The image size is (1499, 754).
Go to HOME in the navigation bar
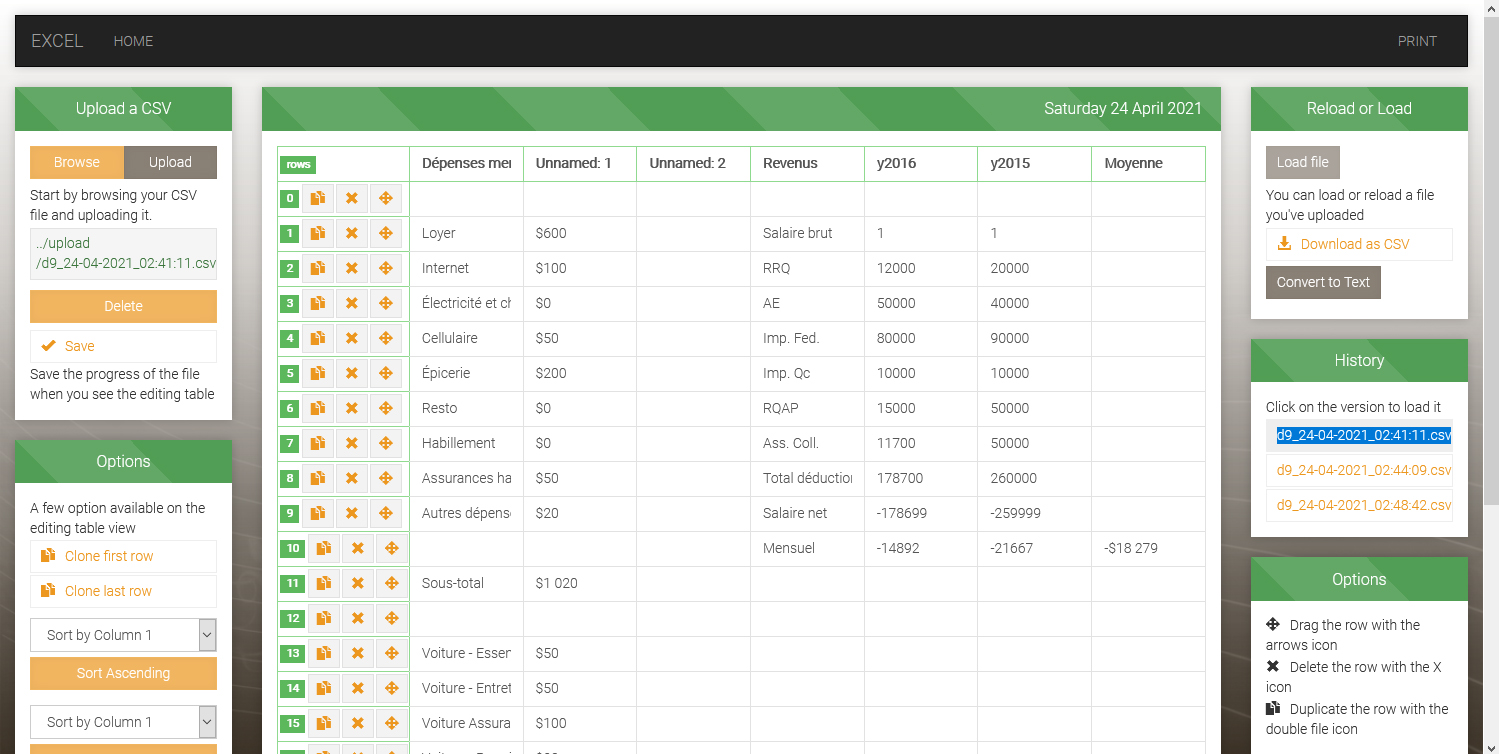pos(133,41)
